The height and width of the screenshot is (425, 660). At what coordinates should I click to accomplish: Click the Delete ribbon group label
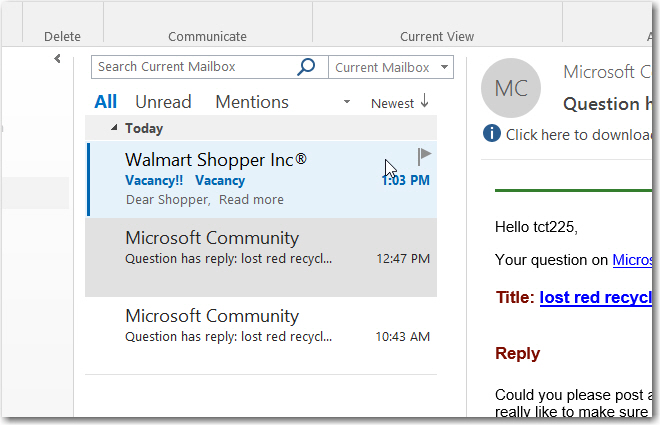62,37
